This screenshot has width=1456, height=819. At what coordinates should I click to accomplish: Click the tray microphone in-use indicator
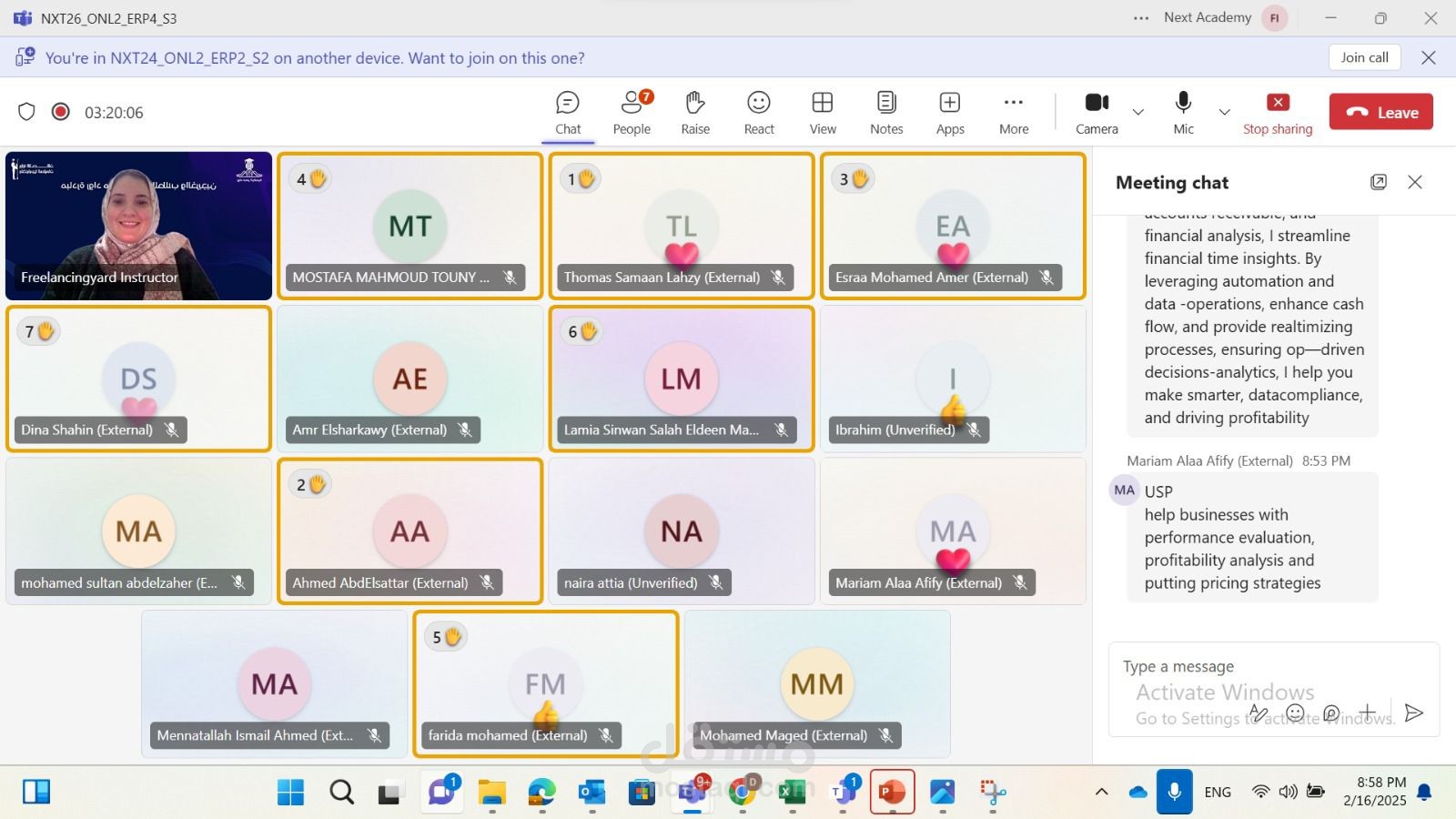pos(1174,792)
